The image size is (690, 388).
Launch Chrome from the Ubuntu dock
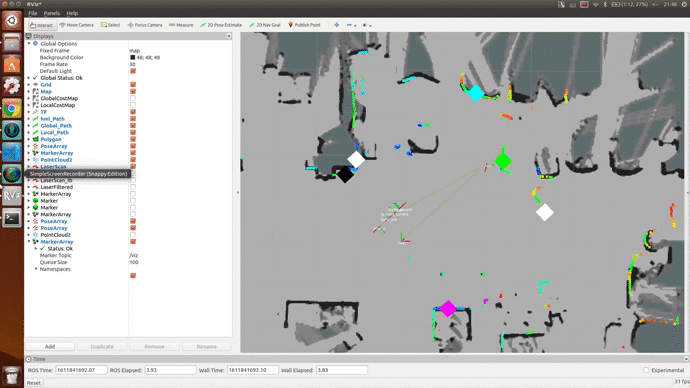coord(12,108)
